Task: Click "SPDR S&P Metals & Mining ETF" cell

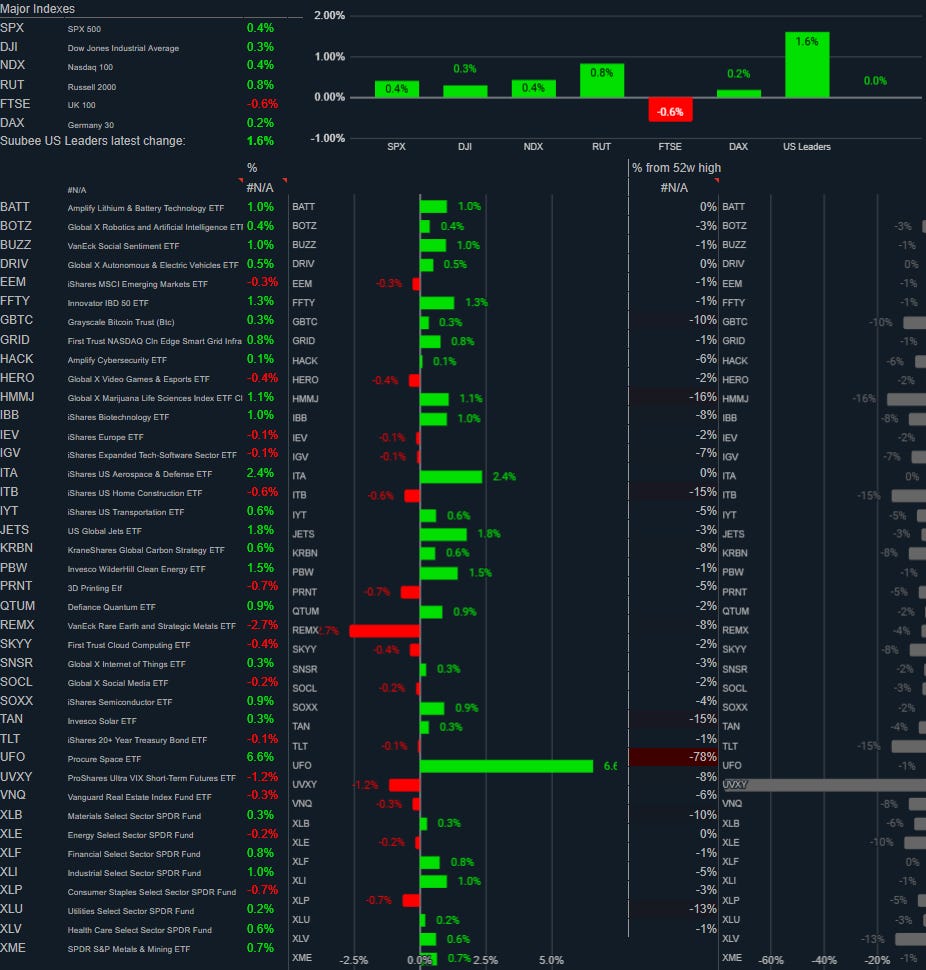Action: 129,950
